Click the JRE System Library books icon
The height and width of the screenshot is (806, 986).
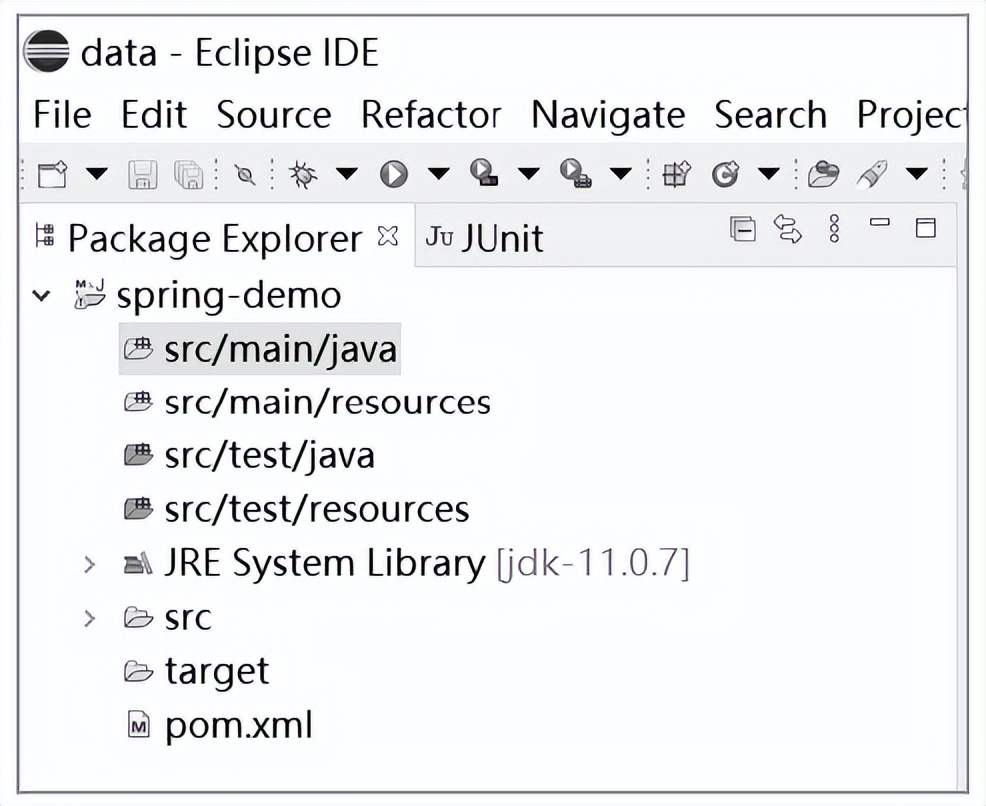pos(138,563)
